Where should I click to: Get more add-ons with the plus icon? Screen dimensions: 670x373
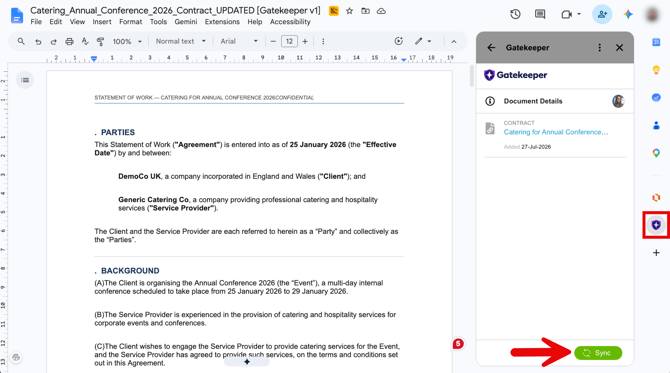point(656,253)
